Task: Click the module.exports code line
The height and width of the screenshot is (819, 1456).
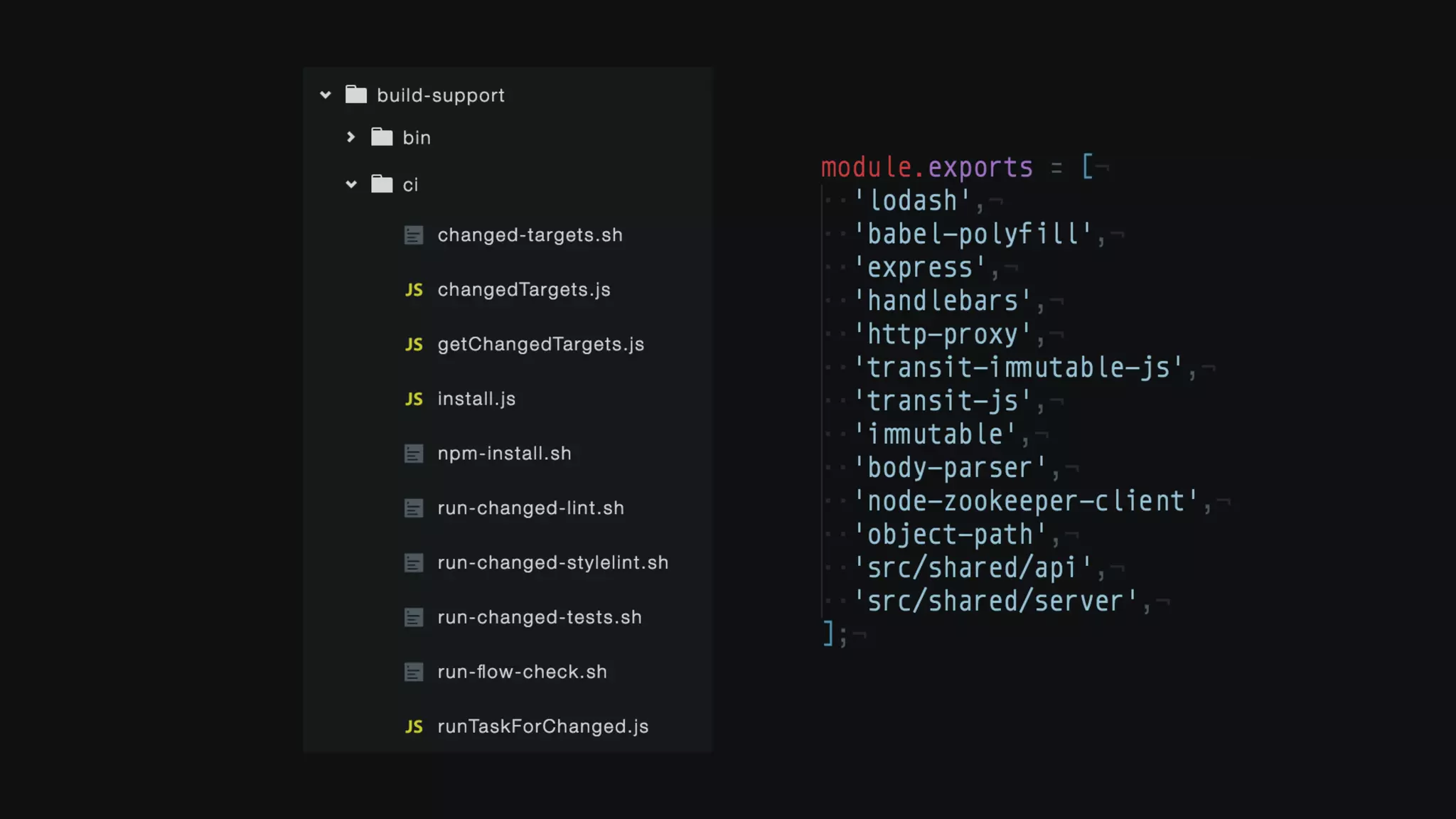Action: (x=927, y=168)
